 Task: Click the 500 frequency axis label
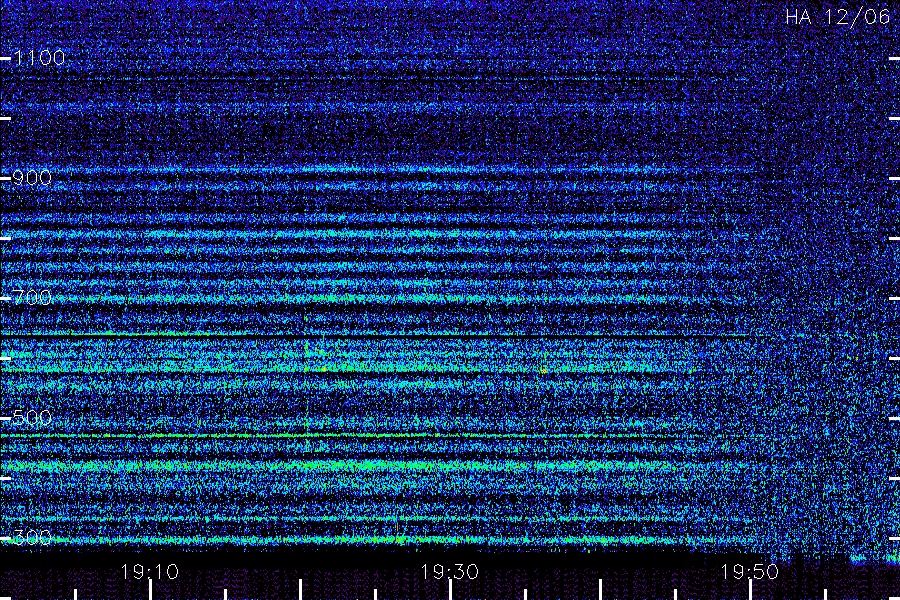(32, 417)
